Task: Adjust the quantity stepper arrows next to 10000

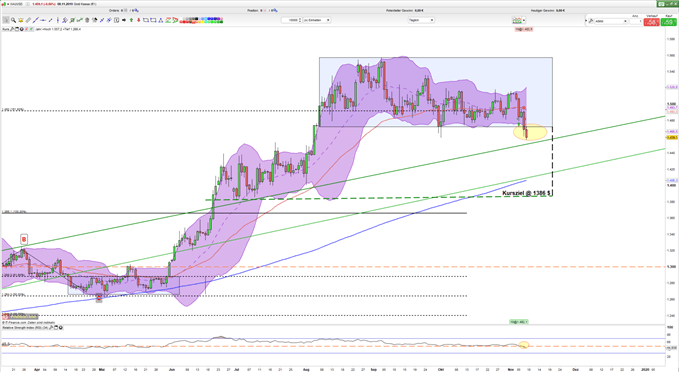Action: [x=301, y=20]
